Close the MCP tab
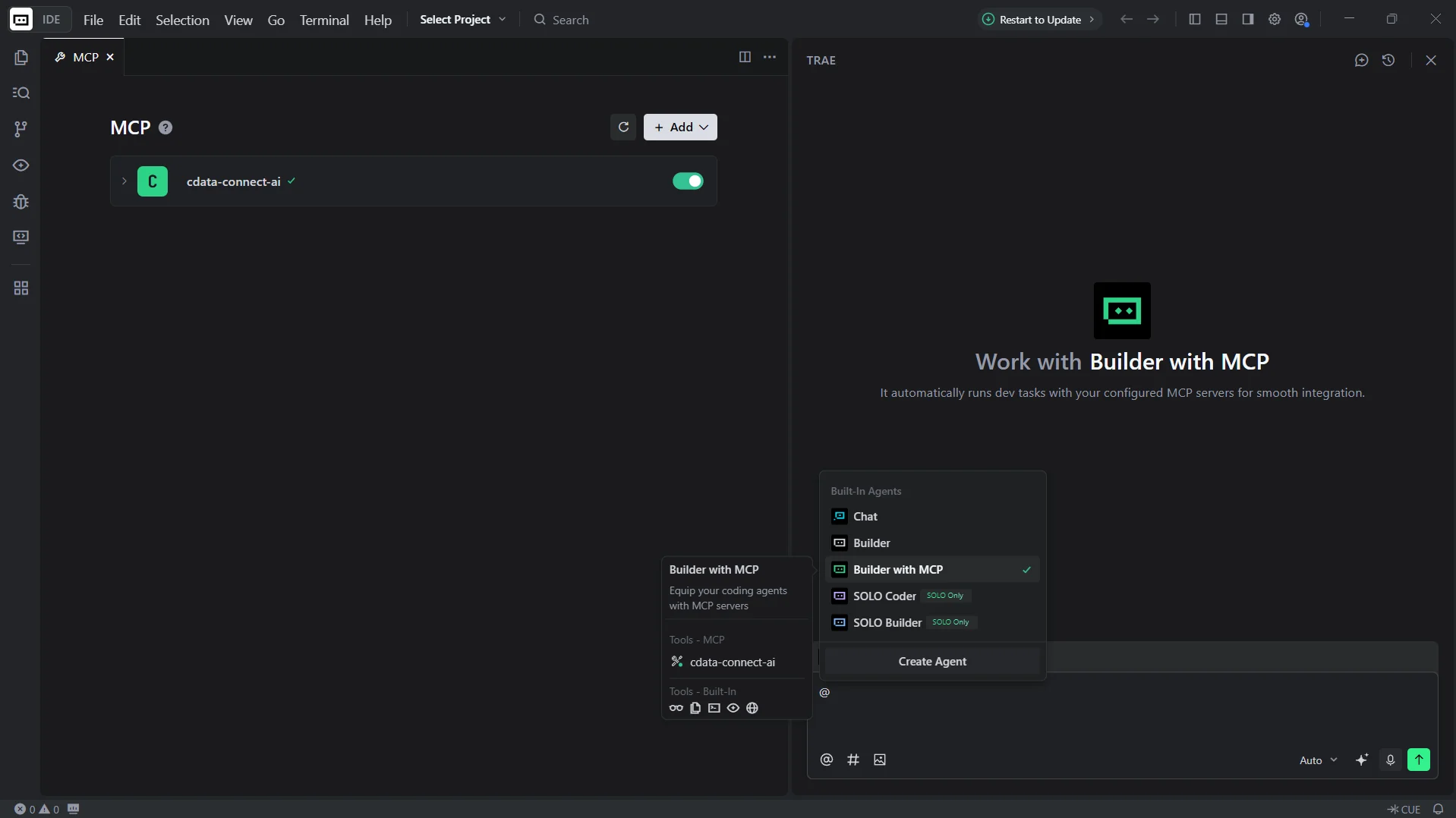Screen dimensions: 1456x818 (110, 57)
